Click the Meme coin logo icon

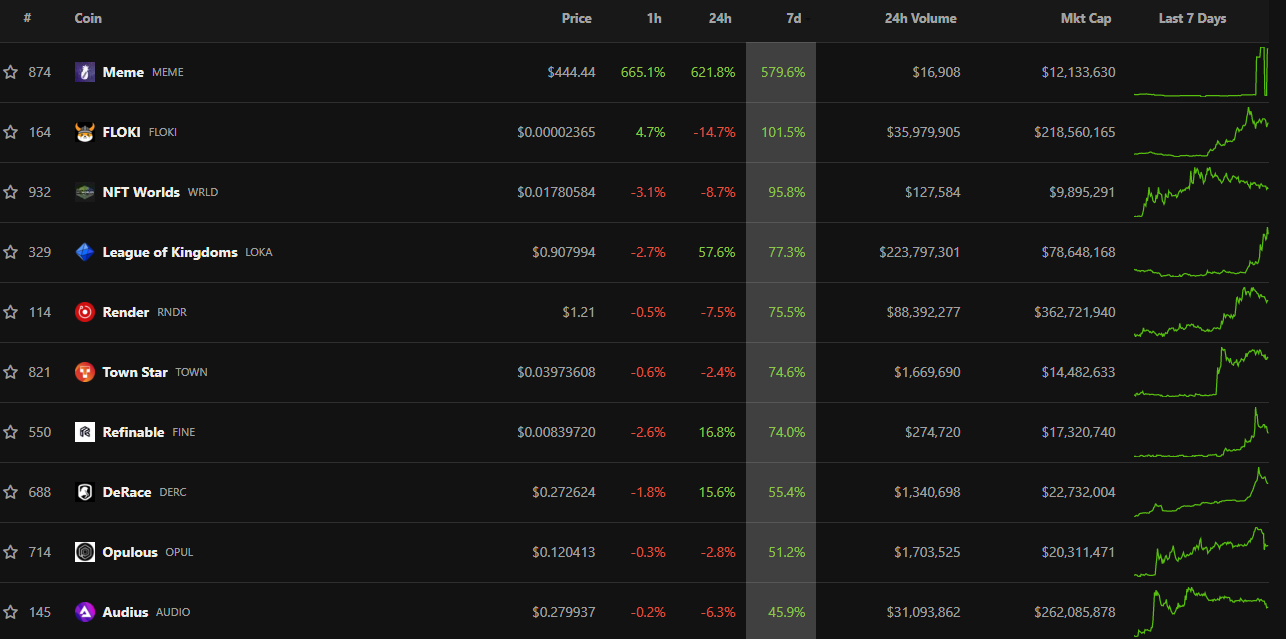(x=85, y=72)
